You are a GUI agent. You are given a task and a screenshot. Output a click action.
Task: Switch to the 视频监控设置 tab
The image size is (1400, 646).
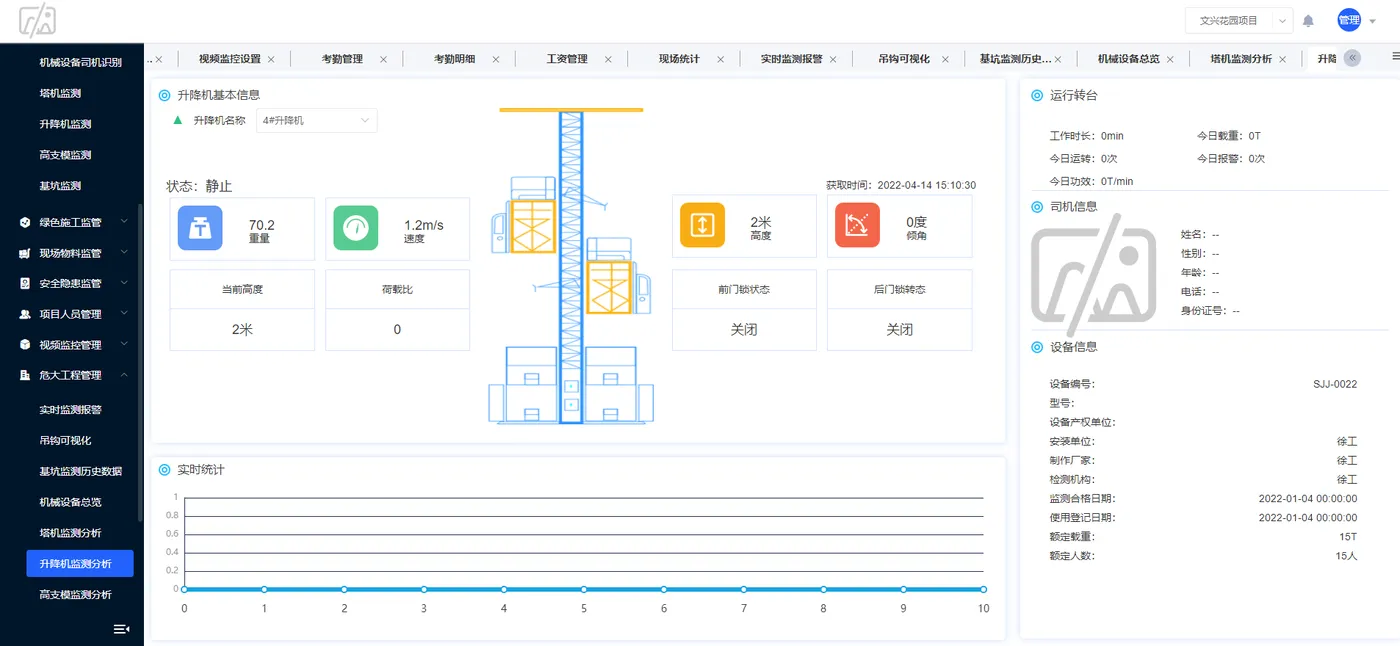229,59
